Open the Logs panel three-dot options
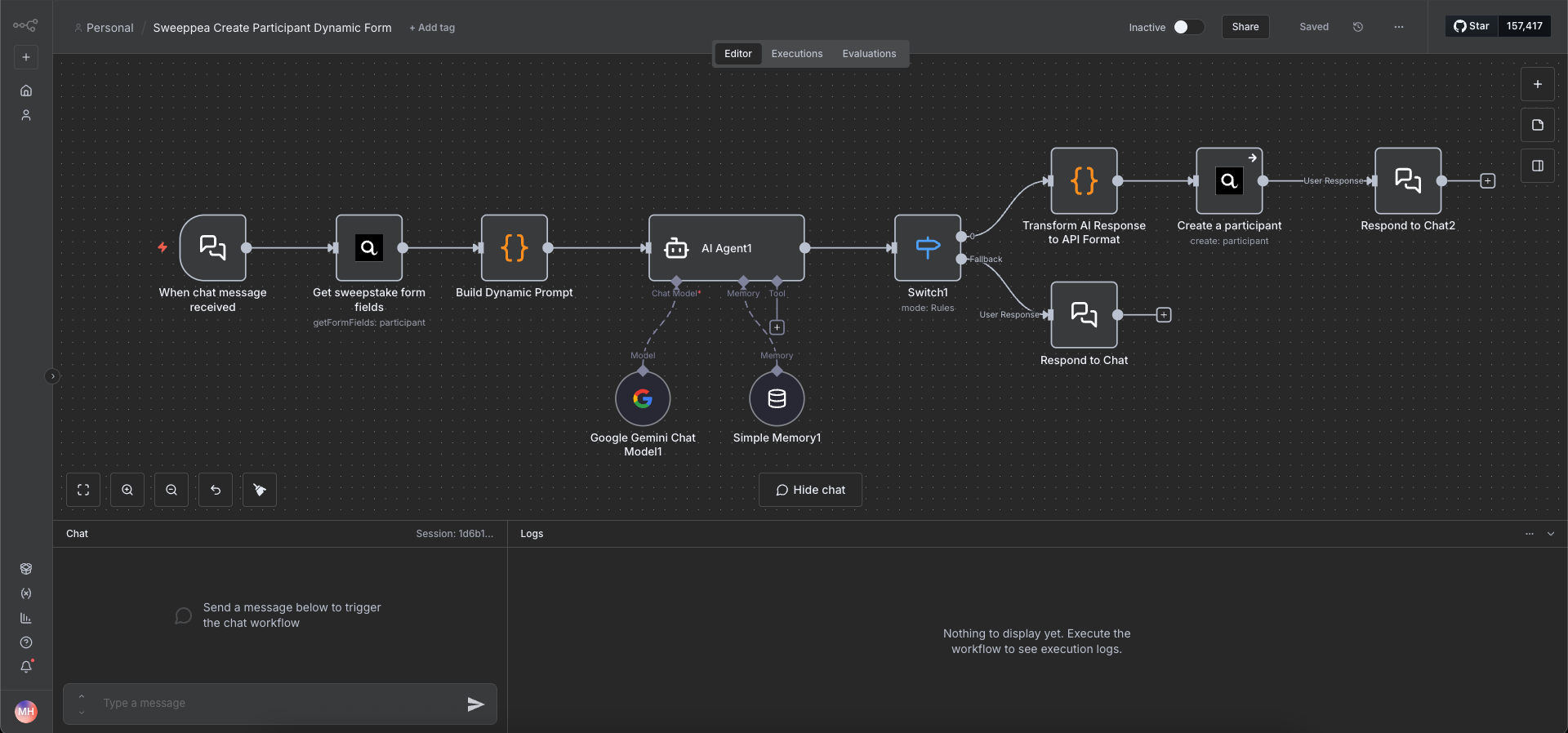The height and width of the screenshot is (733, 1568). coord(1530,534)
